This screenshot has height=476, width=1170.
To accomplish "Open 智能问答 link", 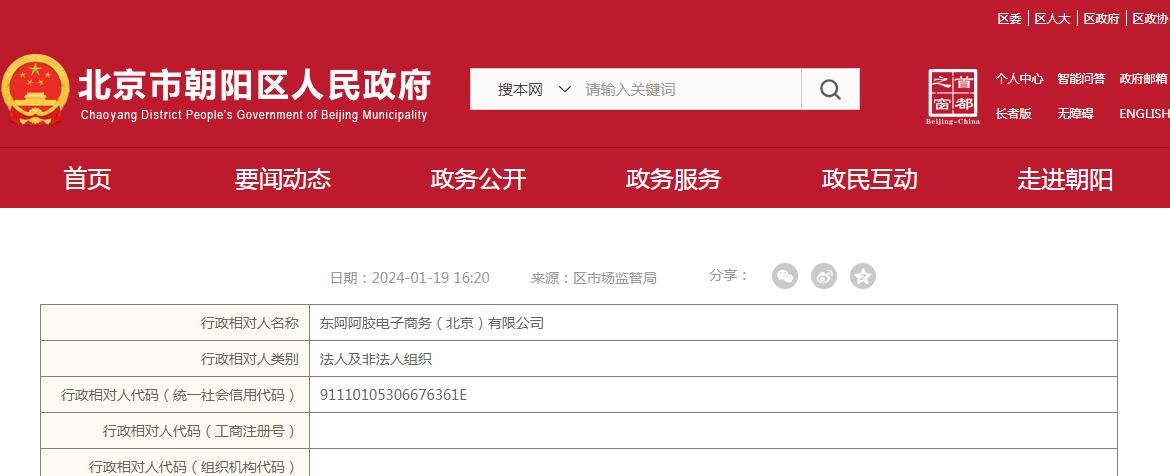I will 1081,78.
